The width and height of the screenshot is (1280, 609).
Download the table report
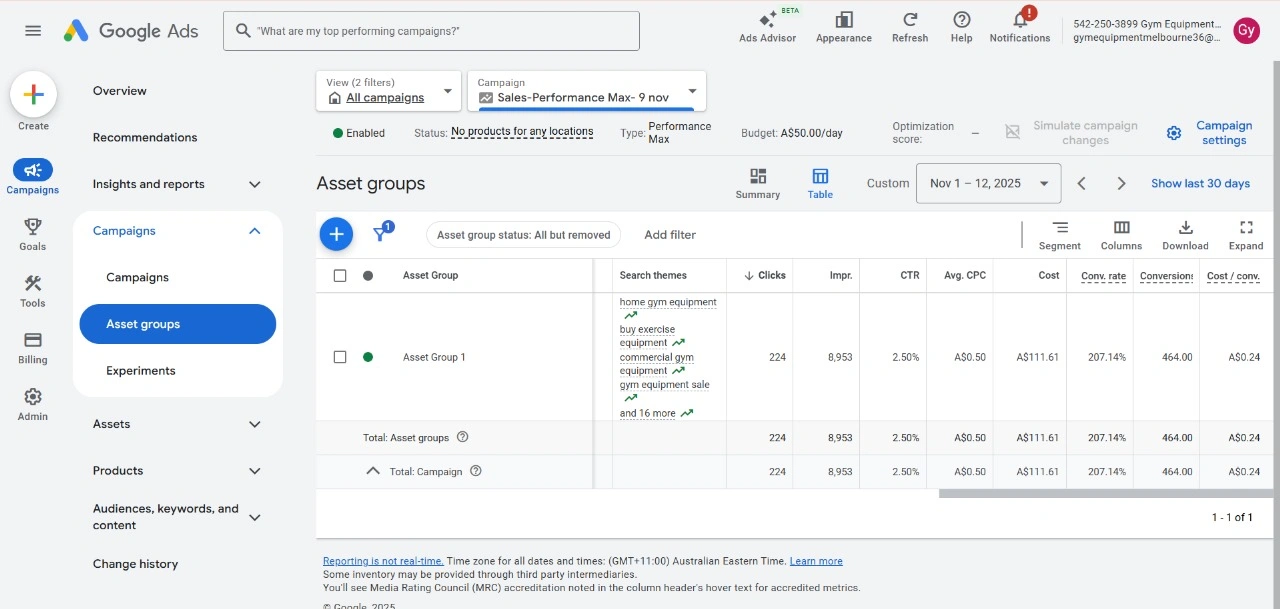click(1185, 236)
